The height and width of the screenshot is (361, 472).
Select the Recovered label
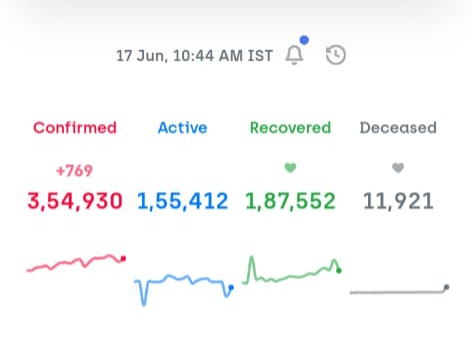(x=290, y=128)
